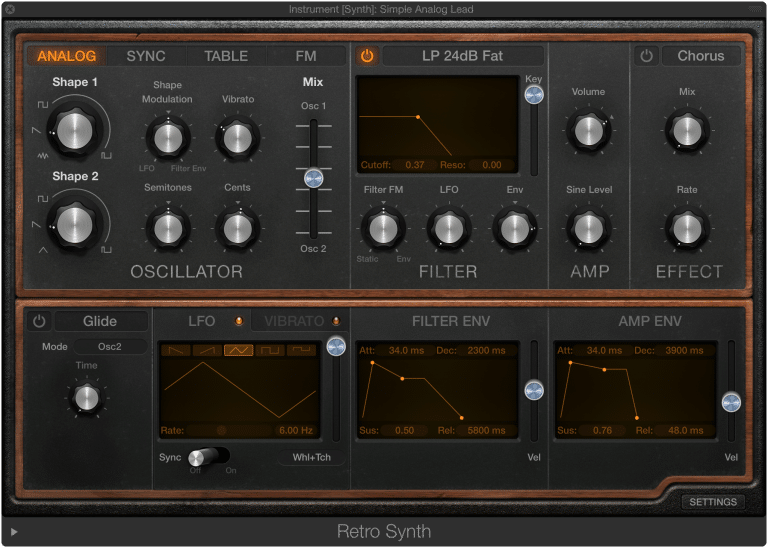Click Filter Env Dec value 2300 ms
The height and width of the screenshot is (548, 768).
coord(486,350)
